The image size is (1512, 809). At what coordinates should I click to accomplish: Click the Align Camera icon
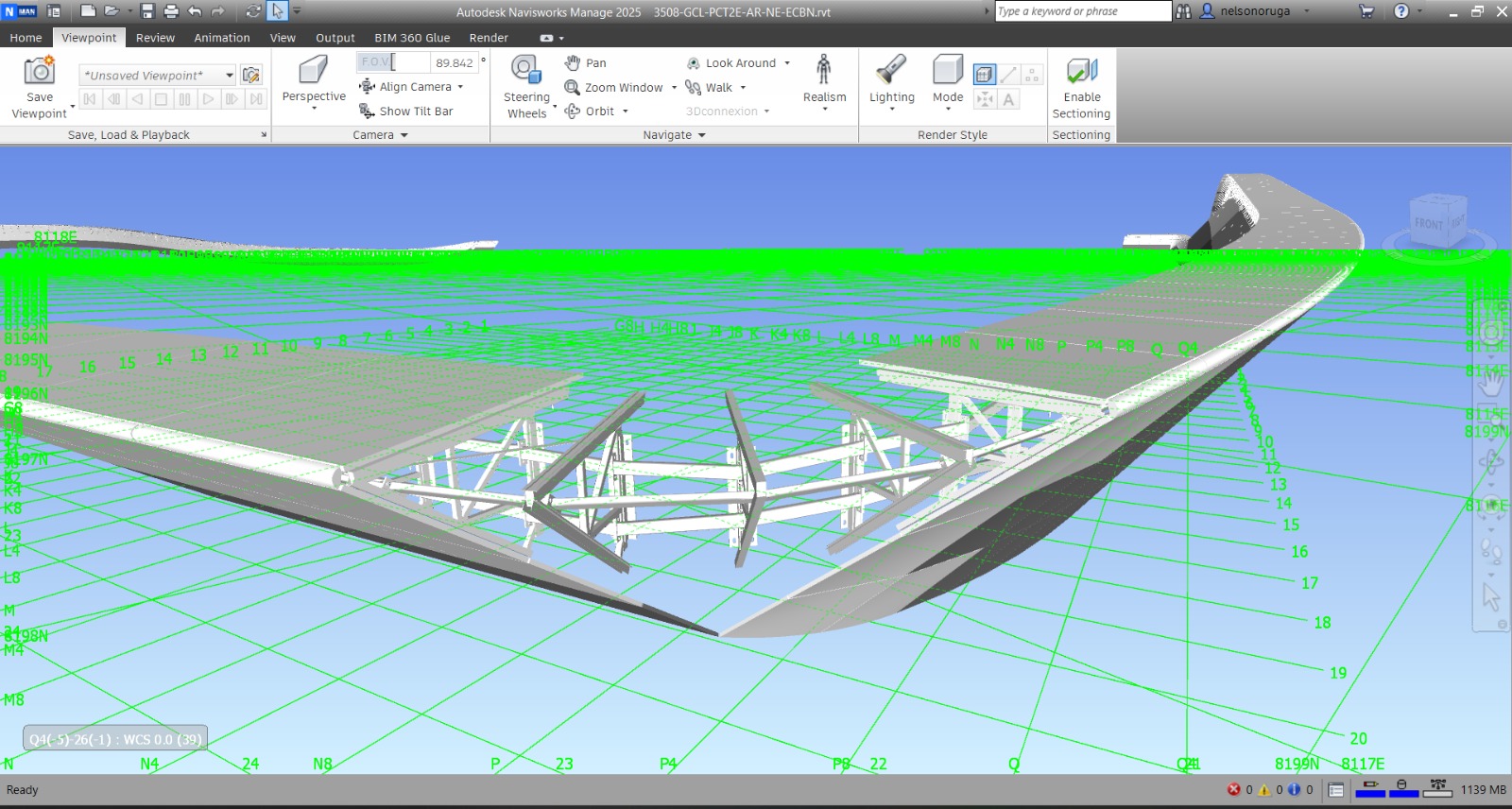(368, 87)
